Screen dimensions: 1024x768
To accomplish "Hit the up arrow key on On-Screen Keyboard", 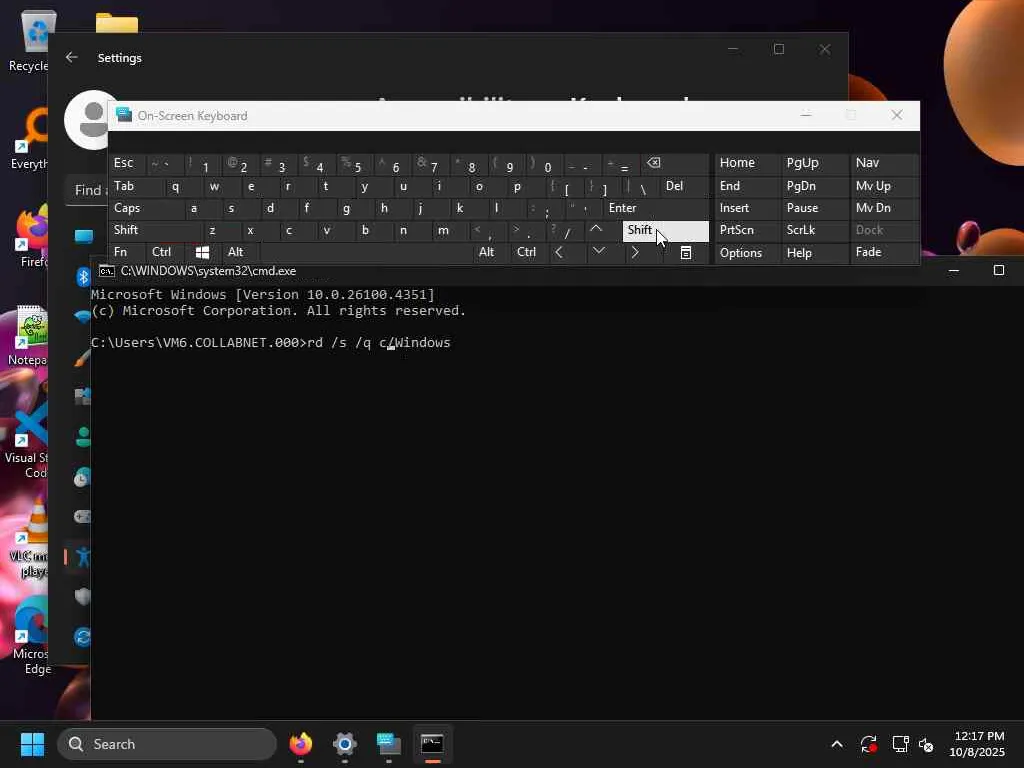I will (x=596, y=230).
